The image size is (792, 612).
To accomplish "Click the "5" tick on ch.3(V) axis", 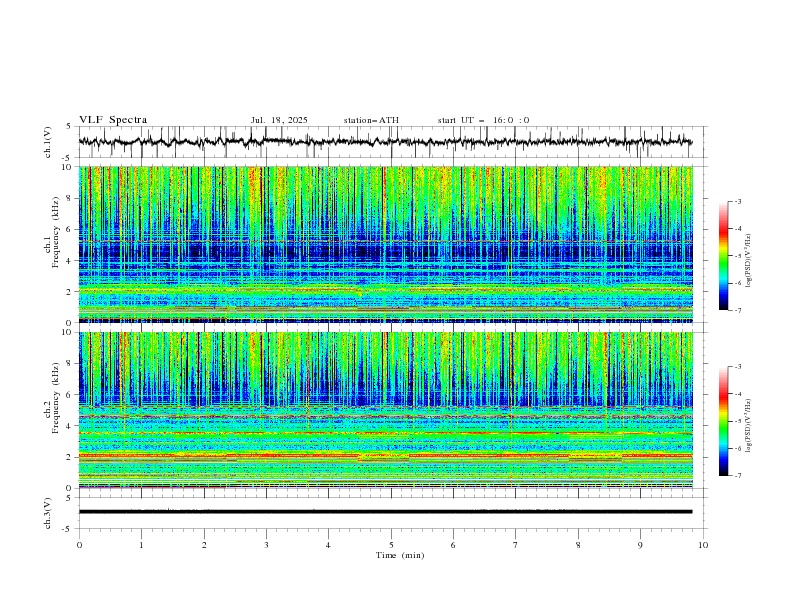I will tap(69, 498).
